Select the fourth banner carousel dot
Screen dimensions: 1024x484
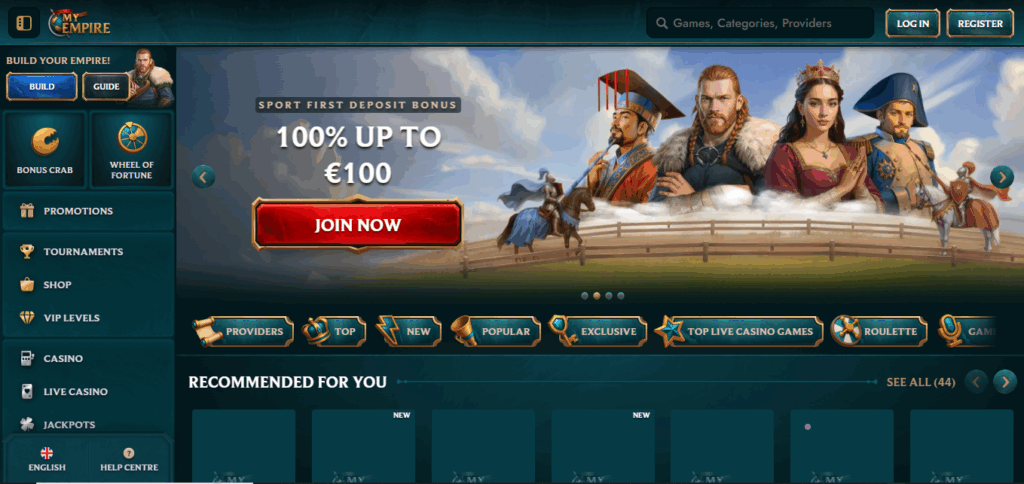click(x=620, y=296)
